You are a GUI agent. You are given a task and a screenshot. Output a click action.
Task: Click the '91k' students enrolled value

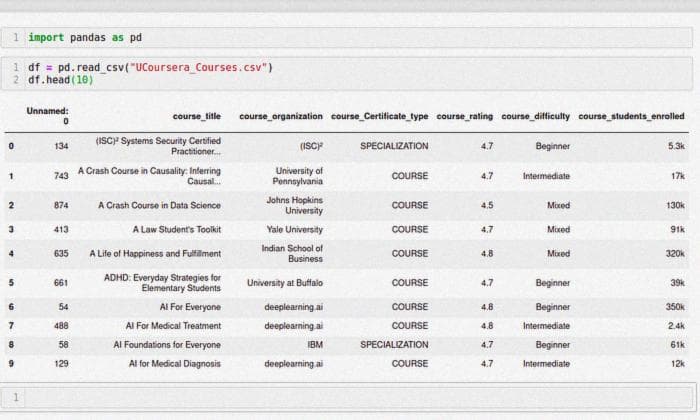[x=678, y=229]
